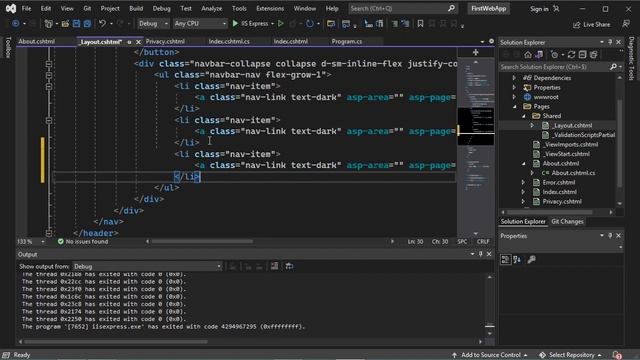Viewport: 640px width, 360px height.
Task: Click the search magnifier in Solution Explorer
Action: coord(613,67)
